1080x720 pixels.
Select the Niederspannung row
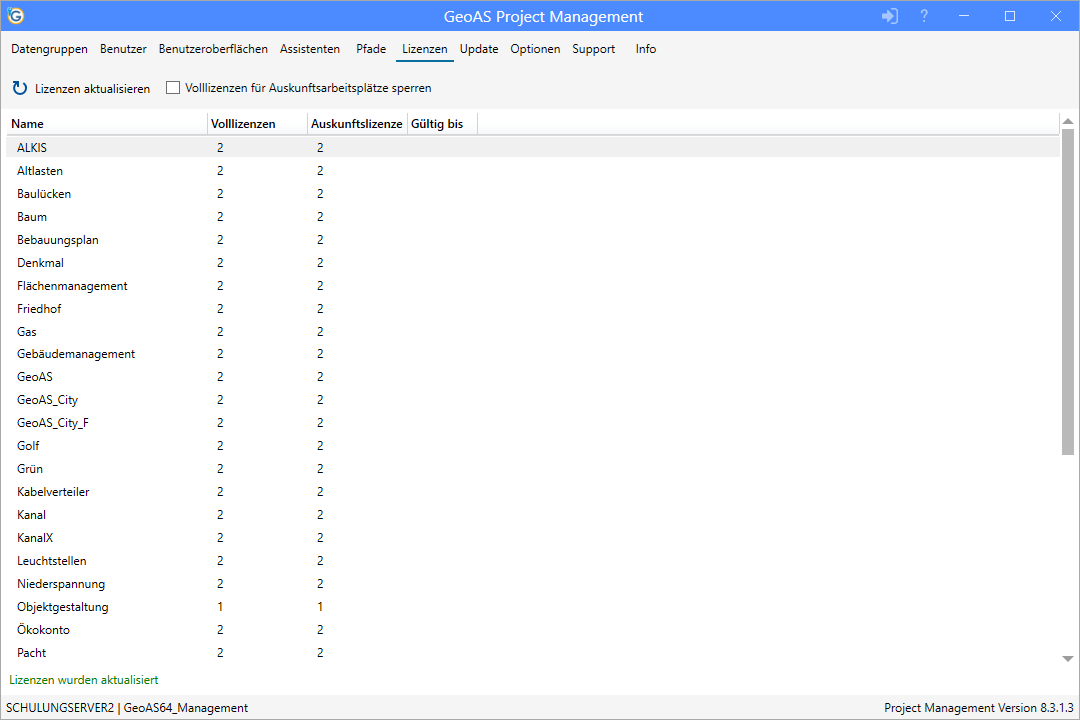pos(533,584)
